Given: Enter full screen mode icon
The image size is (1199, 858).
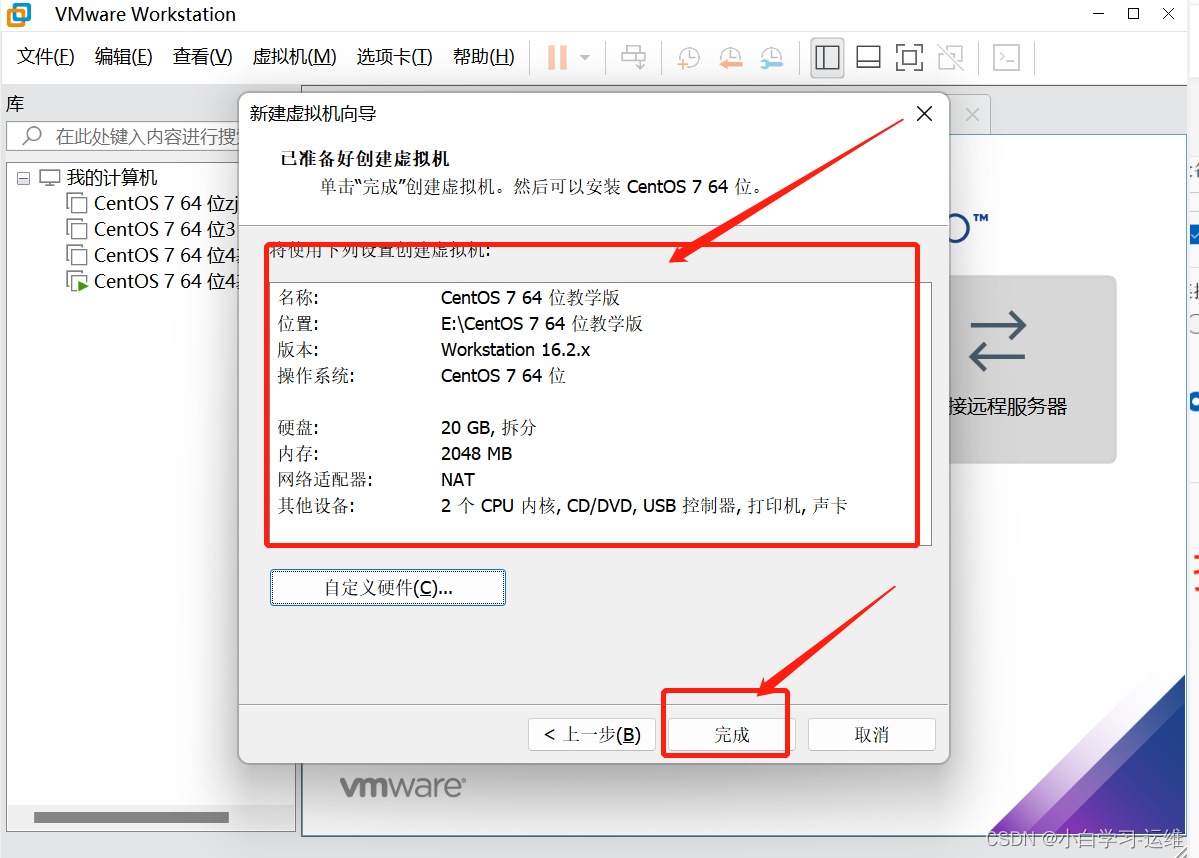Looking at the screenshot, I should [x=909, y=57].
